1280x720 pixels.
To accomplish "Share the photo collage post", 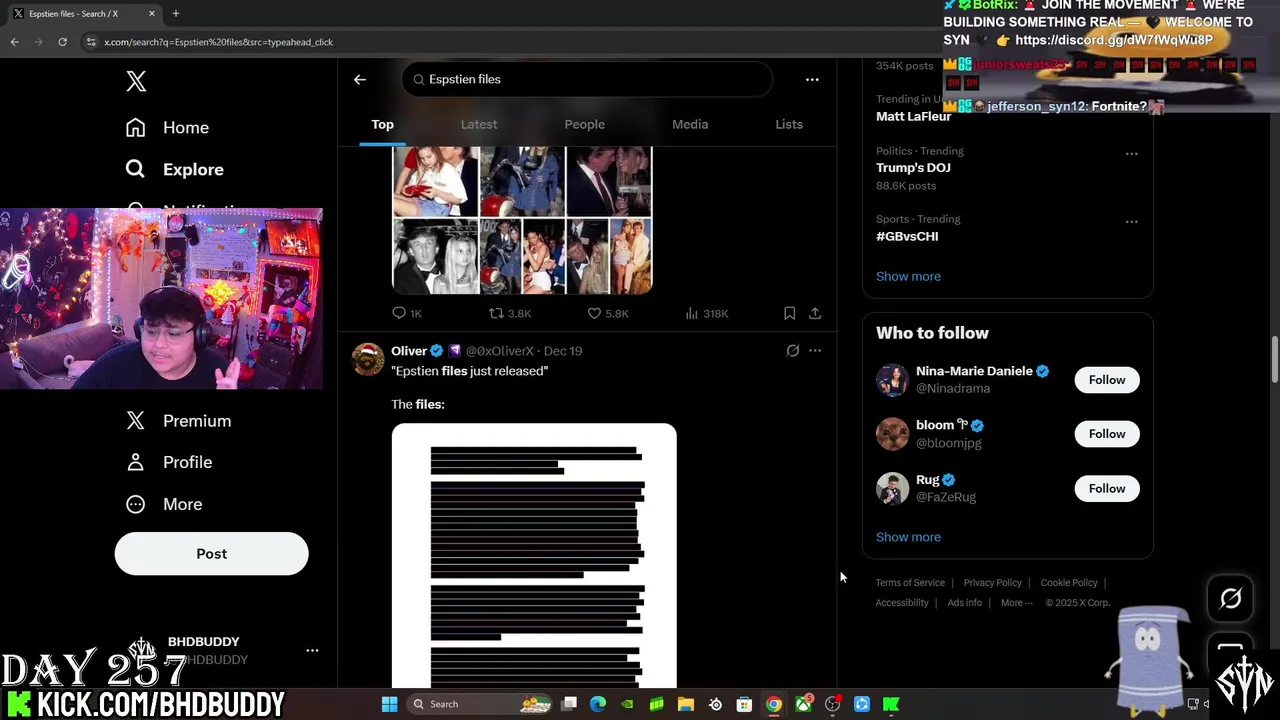I will pyautogui.click(x=815, y=314).
